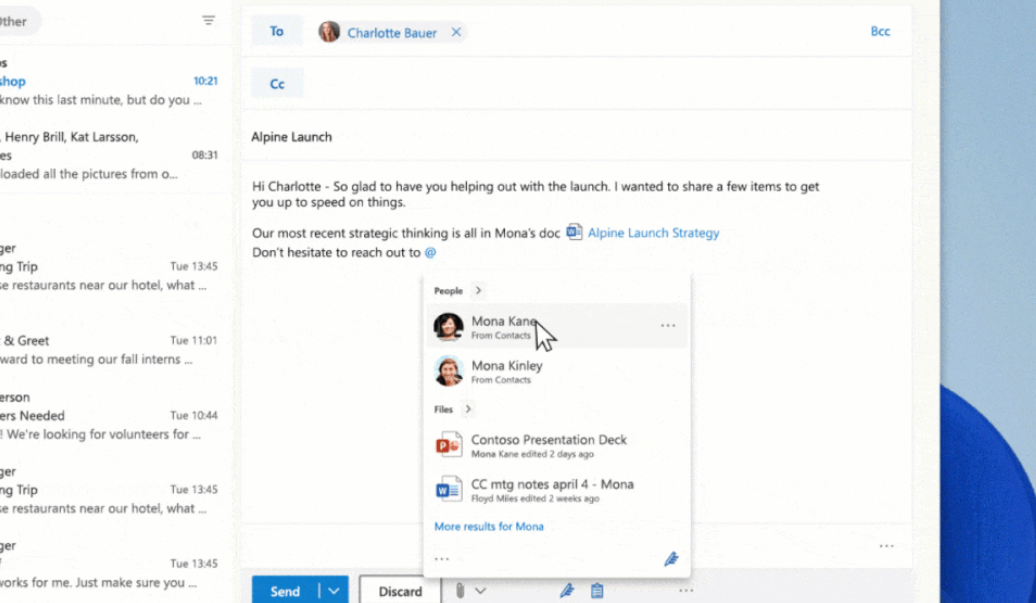Expand the People section chevron
This screenshot has width=1036, height=603.
point(478,291)
